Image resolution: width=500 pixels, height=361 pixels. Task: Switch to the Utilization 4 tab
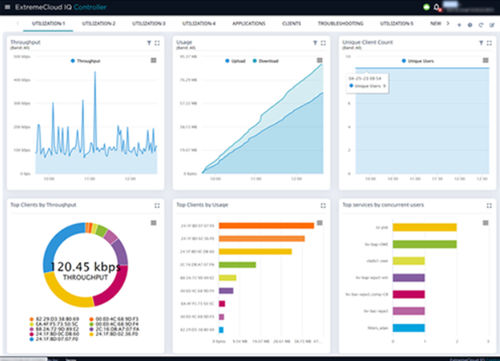coord(199,23)
